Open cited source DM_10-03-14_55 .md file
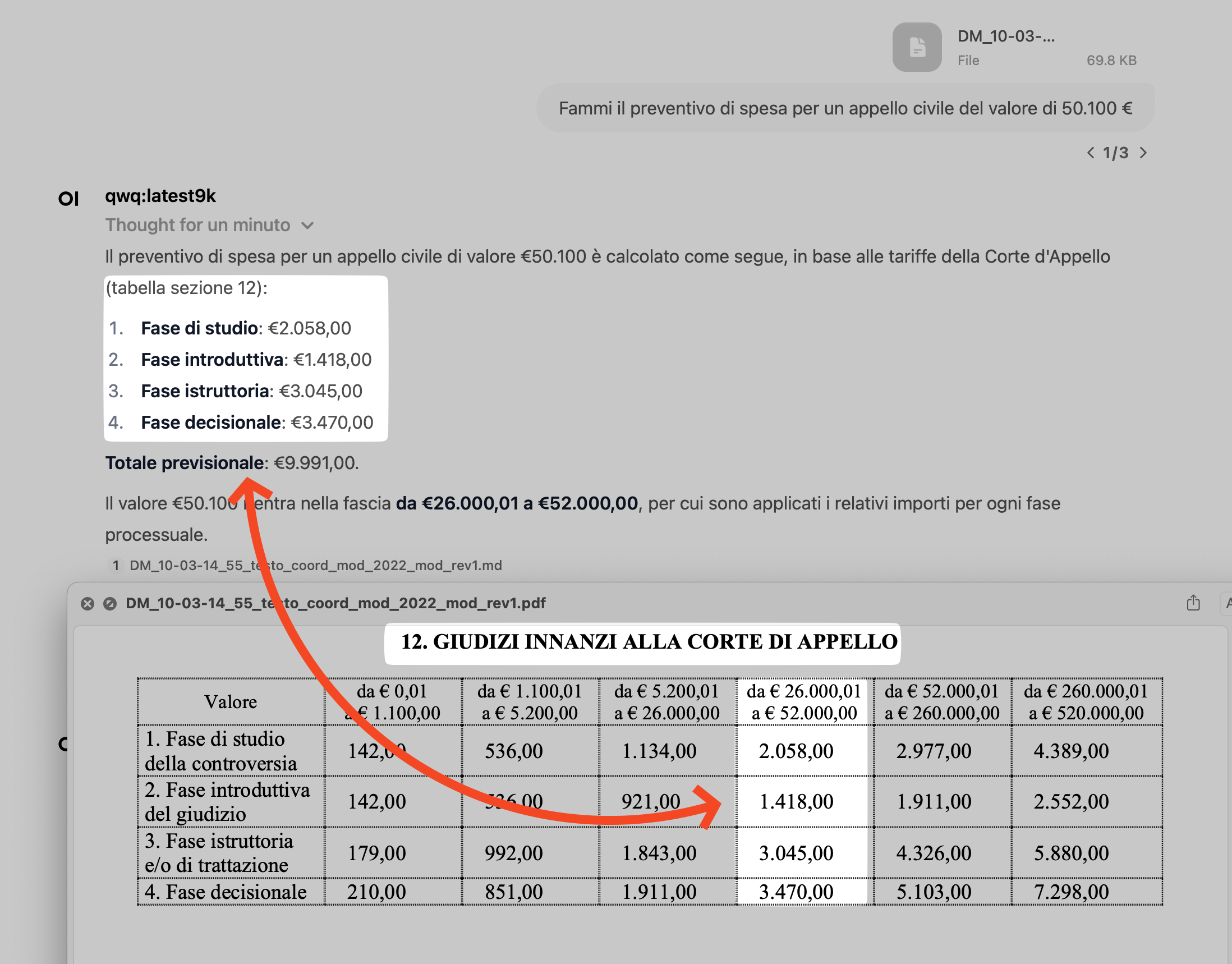 coord(315,566)
